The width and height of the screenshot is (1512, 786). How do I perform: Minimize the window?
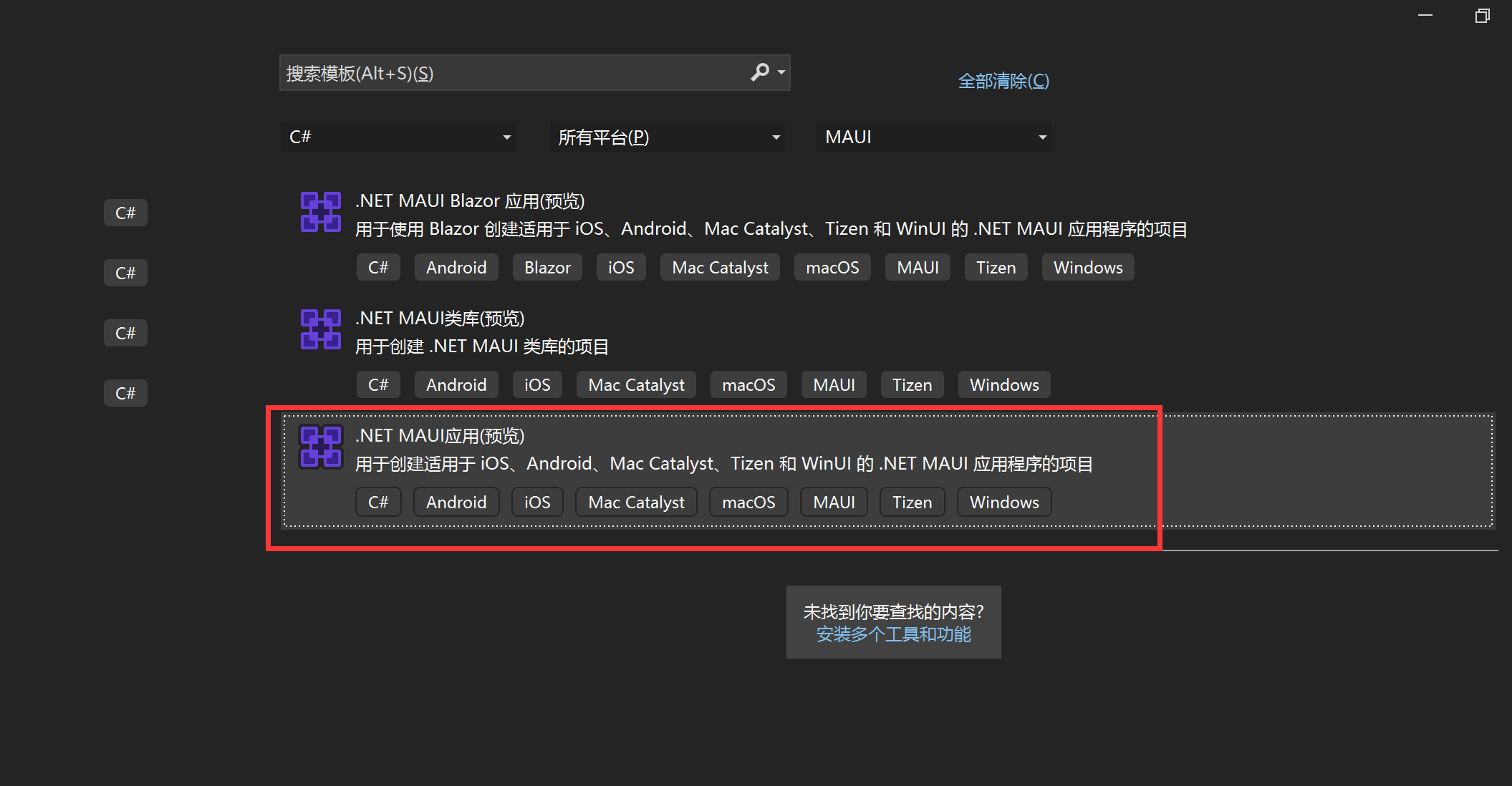click(x=1425, y=15)
